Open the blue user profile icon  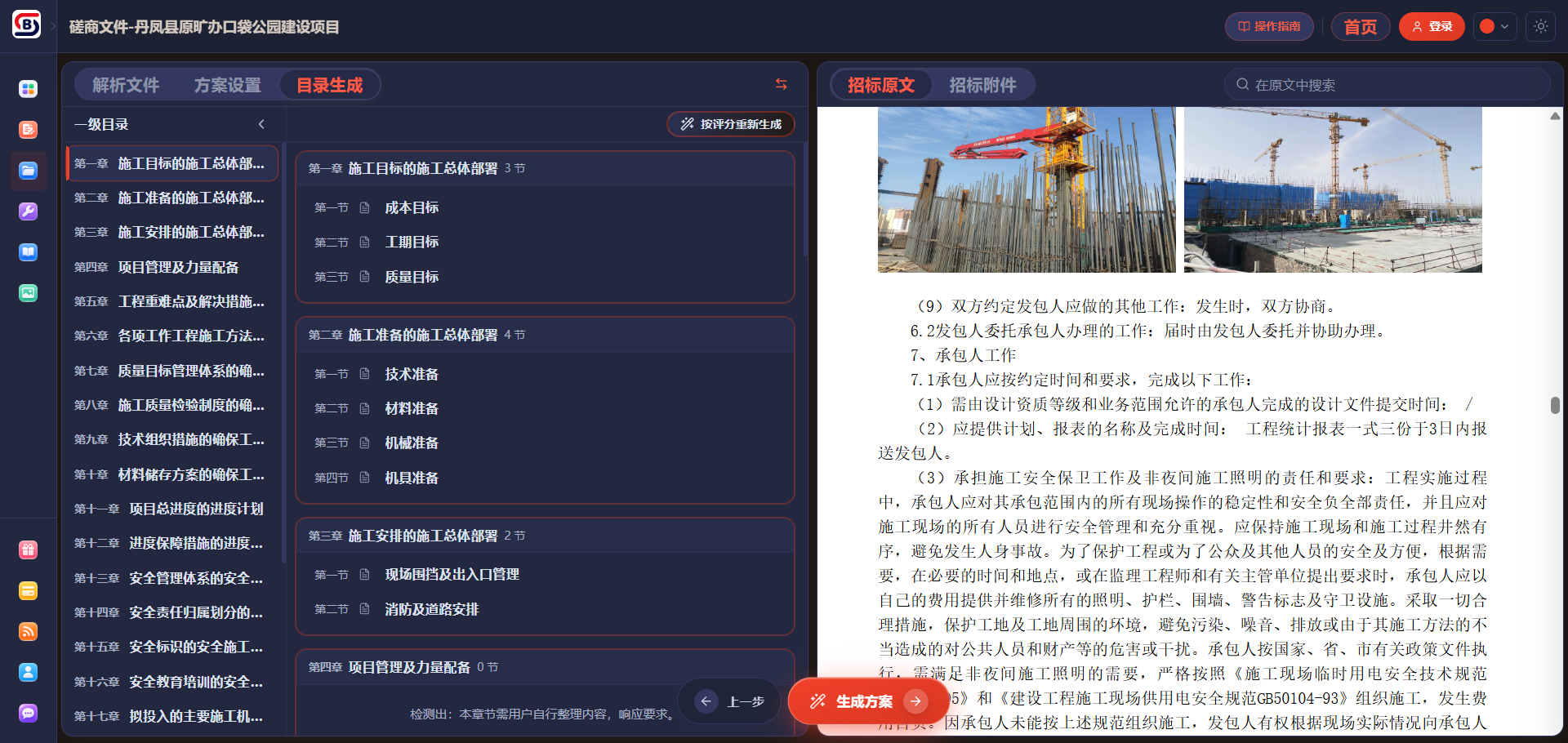(28, 673)
